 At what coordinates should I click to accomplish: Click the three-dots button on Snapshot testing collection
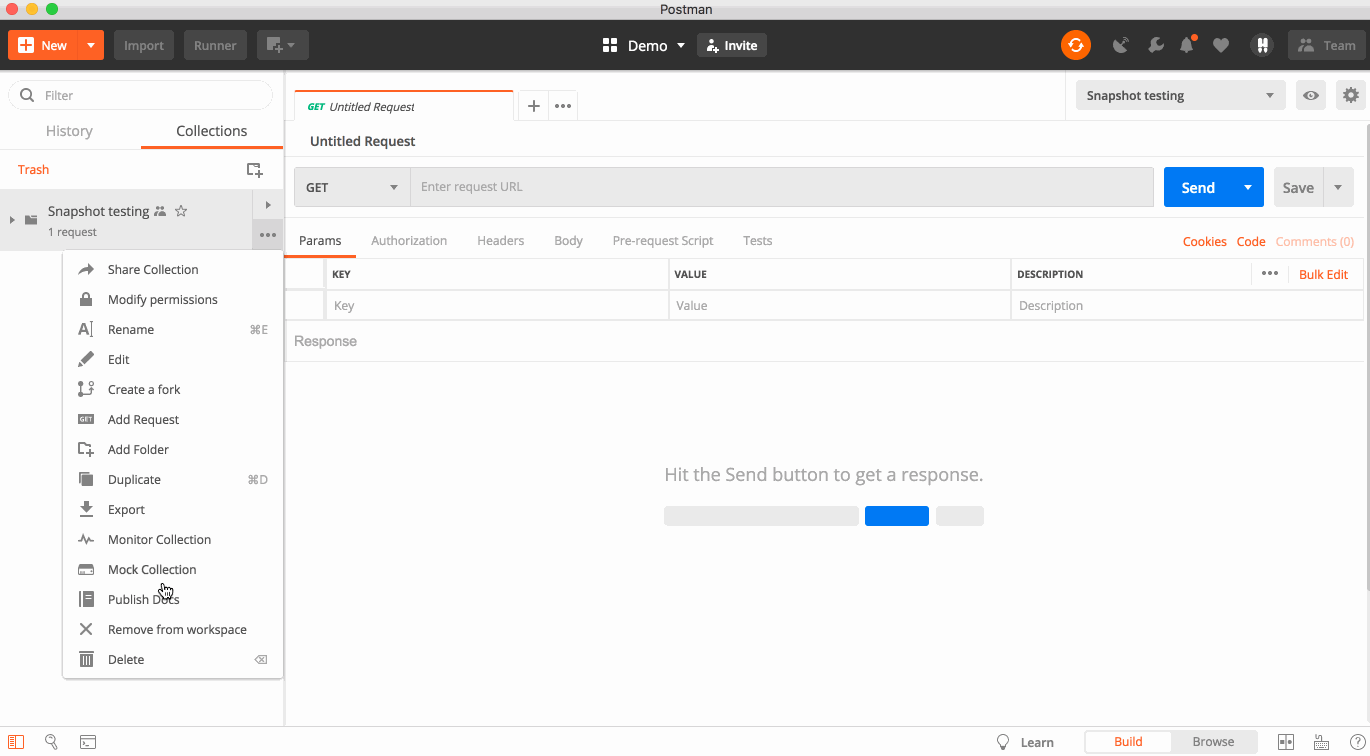click(267, 236)
